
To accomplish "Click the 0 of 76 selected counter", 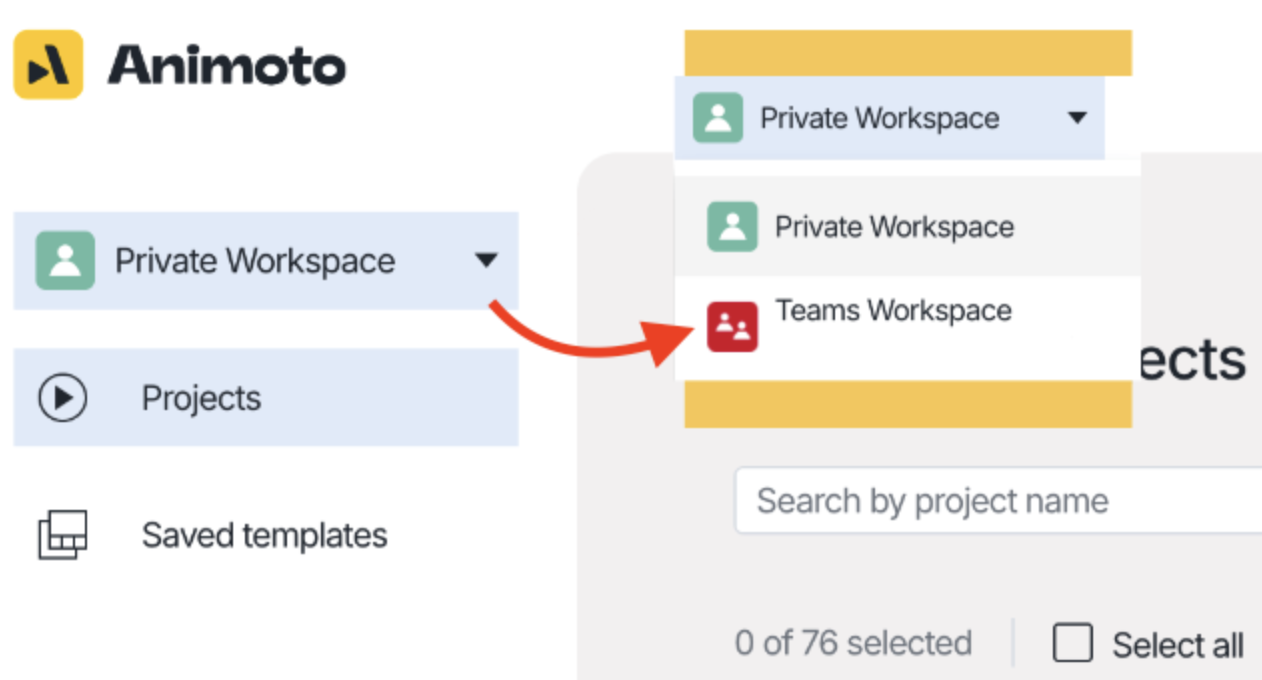I will [x=853, y=643].
